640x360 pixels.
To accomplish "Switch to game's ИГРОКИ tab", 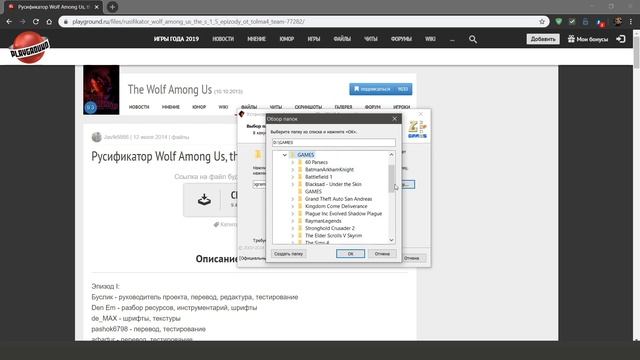I will click(402, 107).
